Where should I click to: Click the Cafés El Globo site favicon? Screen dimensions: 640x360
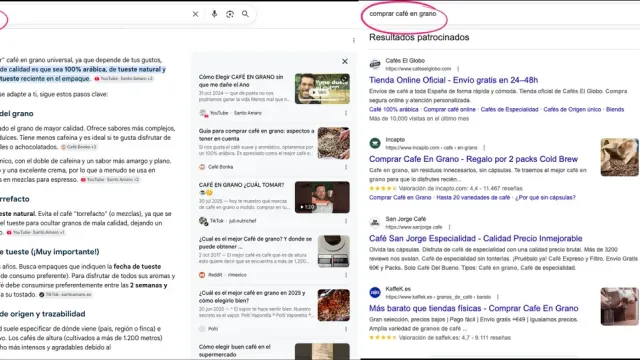[375, 64]
